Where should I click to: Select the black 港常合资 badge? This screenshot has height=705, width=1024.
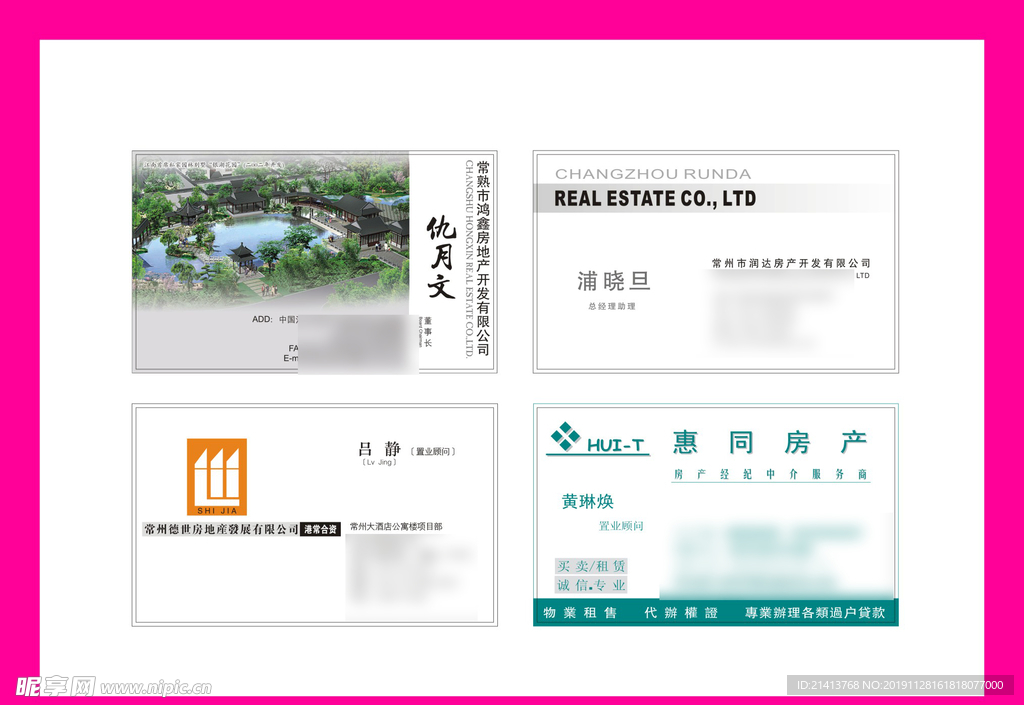tap(320, 529)
